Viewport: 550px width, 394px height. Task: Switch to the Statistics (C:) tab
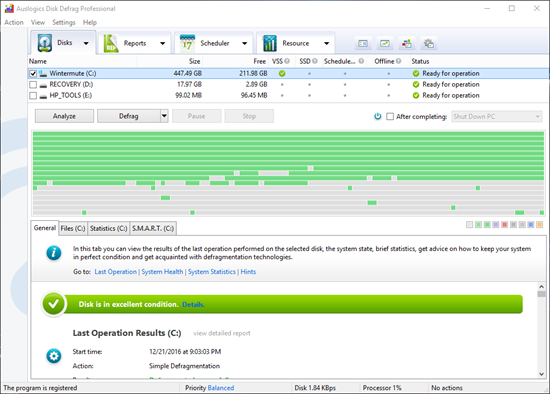108,228
